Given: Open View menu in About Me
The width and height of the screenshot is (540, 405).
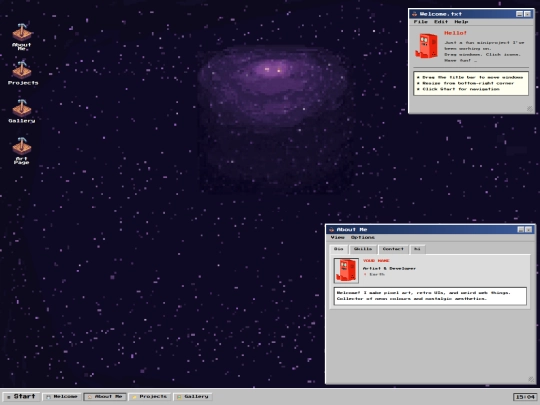Looking at the screenshot, I should 338,237.
